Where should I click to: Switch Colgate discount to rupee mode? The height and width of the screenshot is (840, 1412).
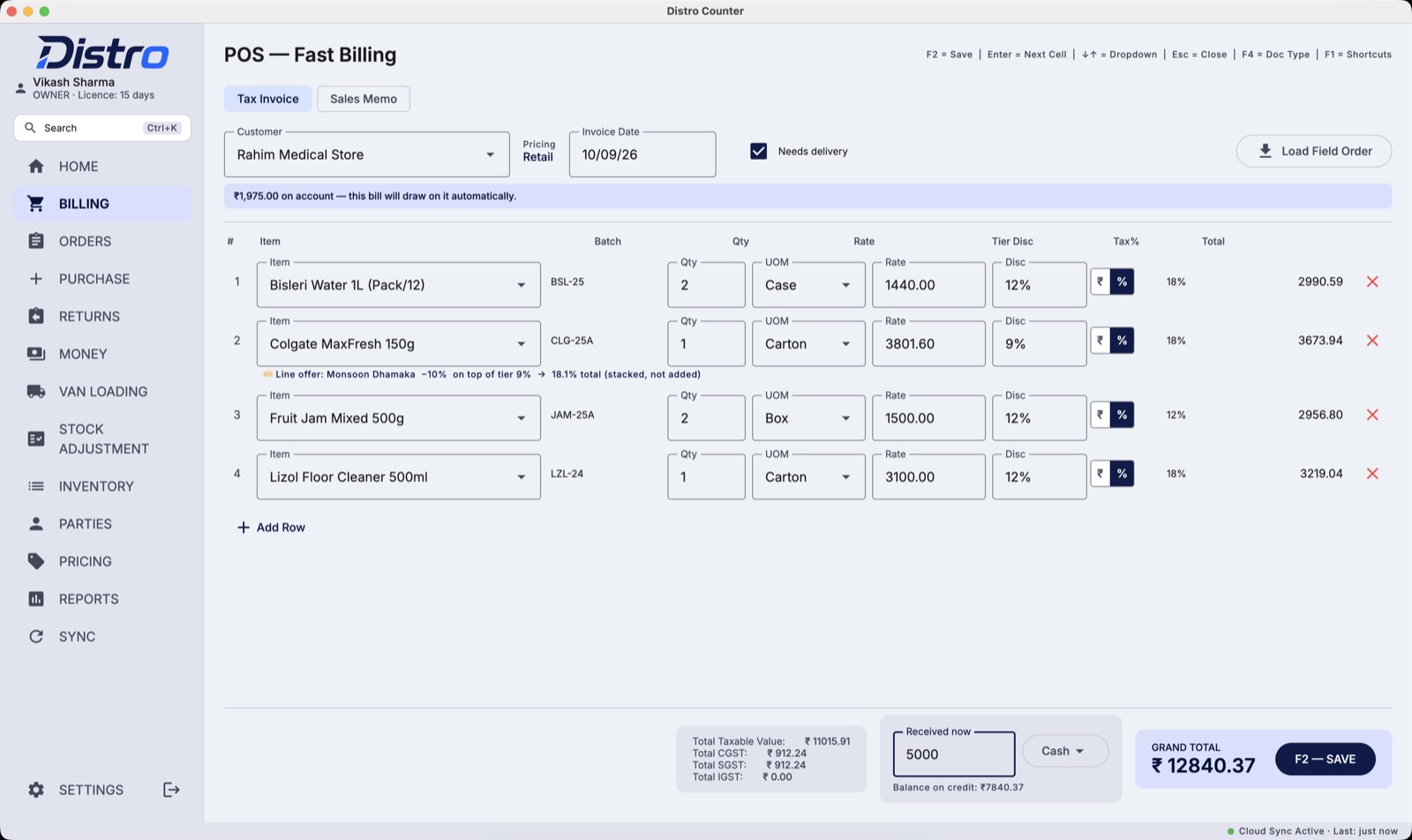coord(1100,341)
